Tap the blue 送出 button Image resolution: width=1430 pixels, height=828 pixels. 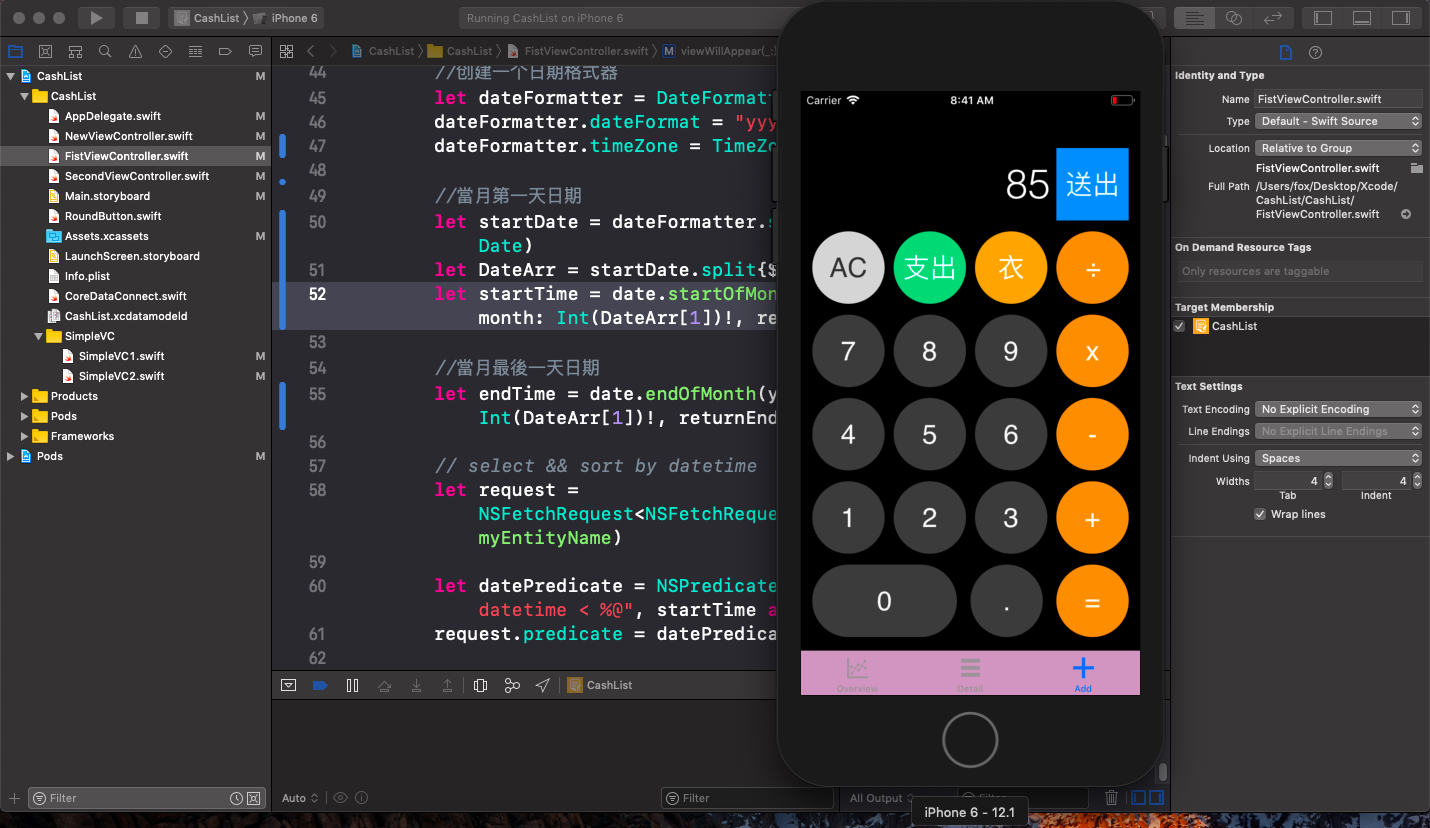pos(1092,184)
